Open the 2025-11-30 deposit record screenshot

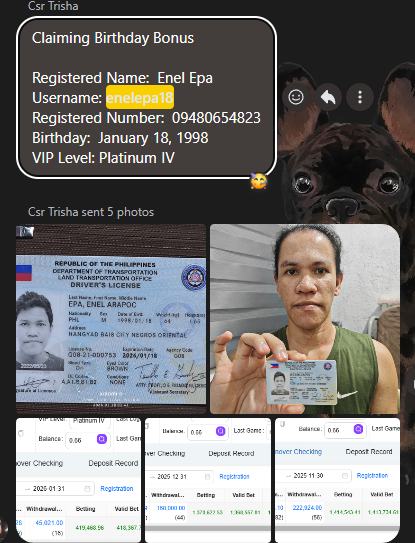[x=337, y=480]
